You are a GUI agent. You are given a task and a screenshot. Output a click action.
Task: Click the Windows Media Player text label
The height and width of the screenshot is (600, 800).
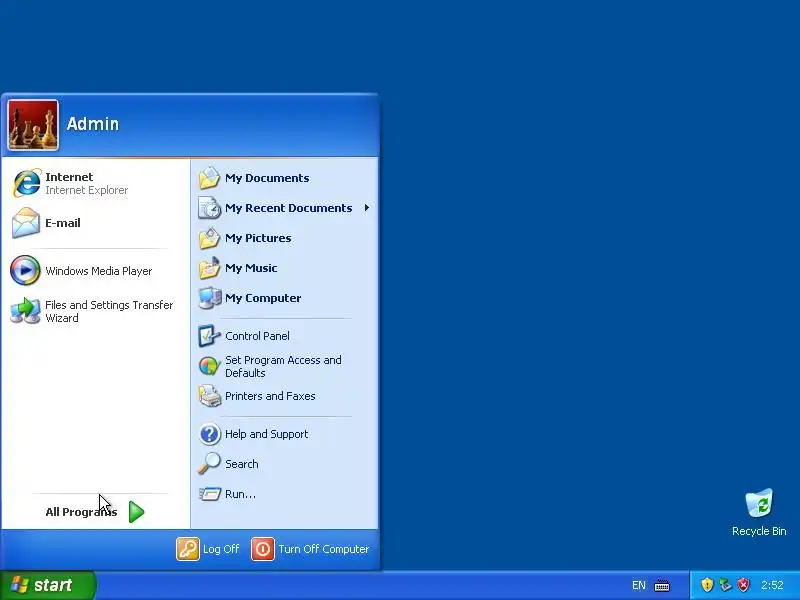(x=98, y=271)
